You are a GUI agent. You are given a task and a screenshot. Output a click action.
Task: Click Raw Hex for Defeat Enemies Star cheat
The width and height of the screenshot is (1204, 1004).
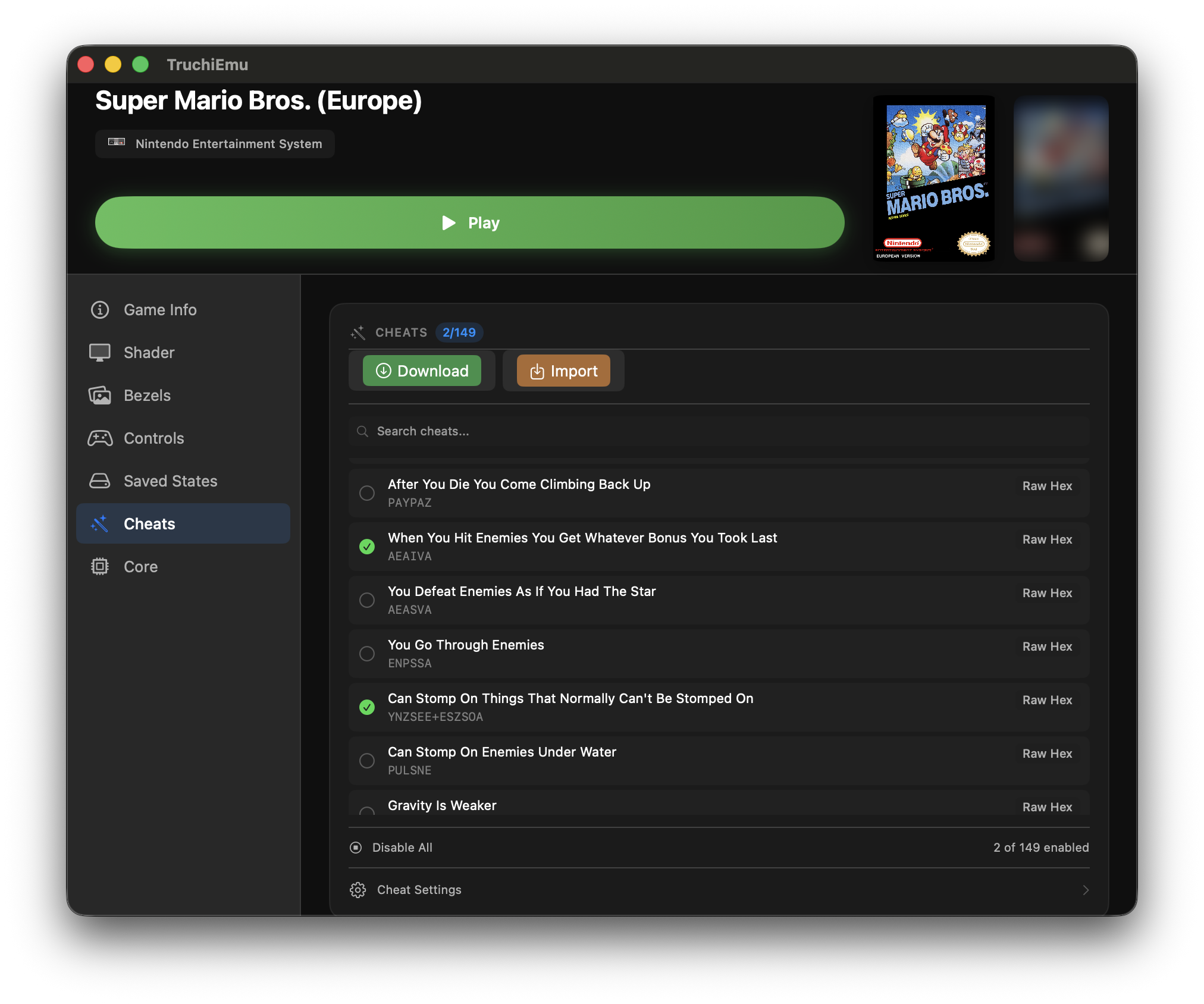pos(1047,593)
